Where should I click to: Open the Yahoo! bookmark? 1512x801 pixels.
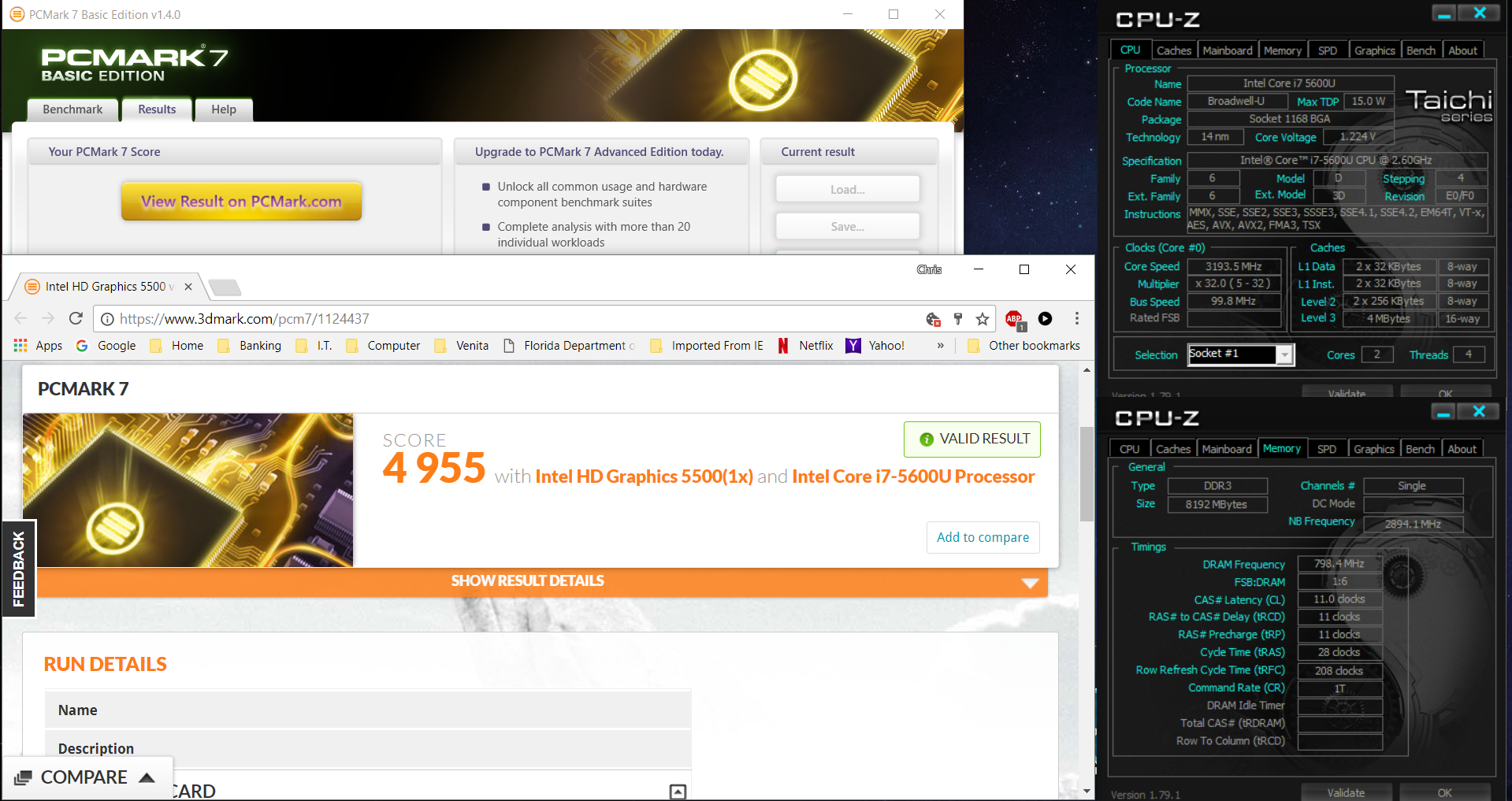[x=875, y=345]
